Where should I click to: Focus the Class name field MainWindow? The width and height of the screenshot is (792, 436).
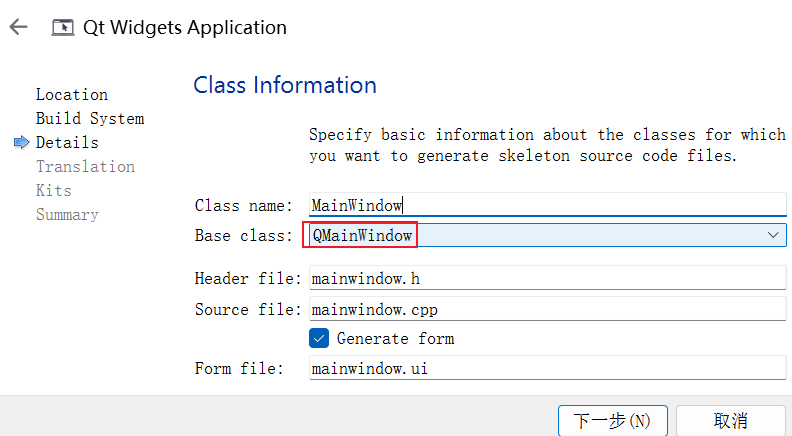(x=548, y=205)
